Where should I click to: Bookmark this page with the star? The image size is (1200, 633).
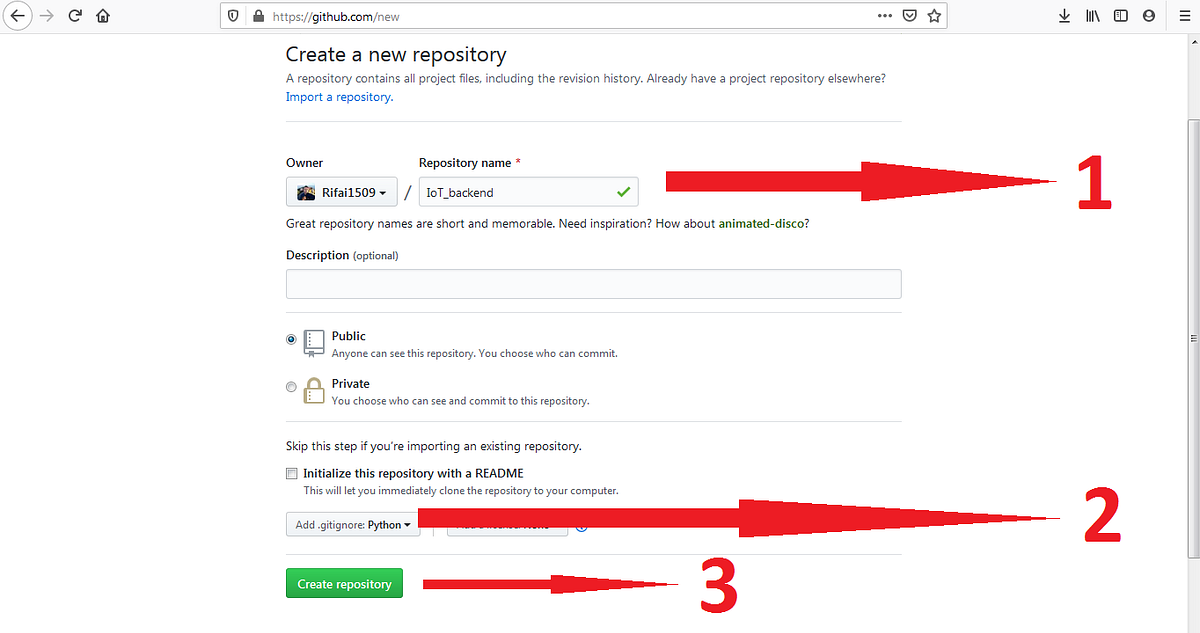point(934,15)
